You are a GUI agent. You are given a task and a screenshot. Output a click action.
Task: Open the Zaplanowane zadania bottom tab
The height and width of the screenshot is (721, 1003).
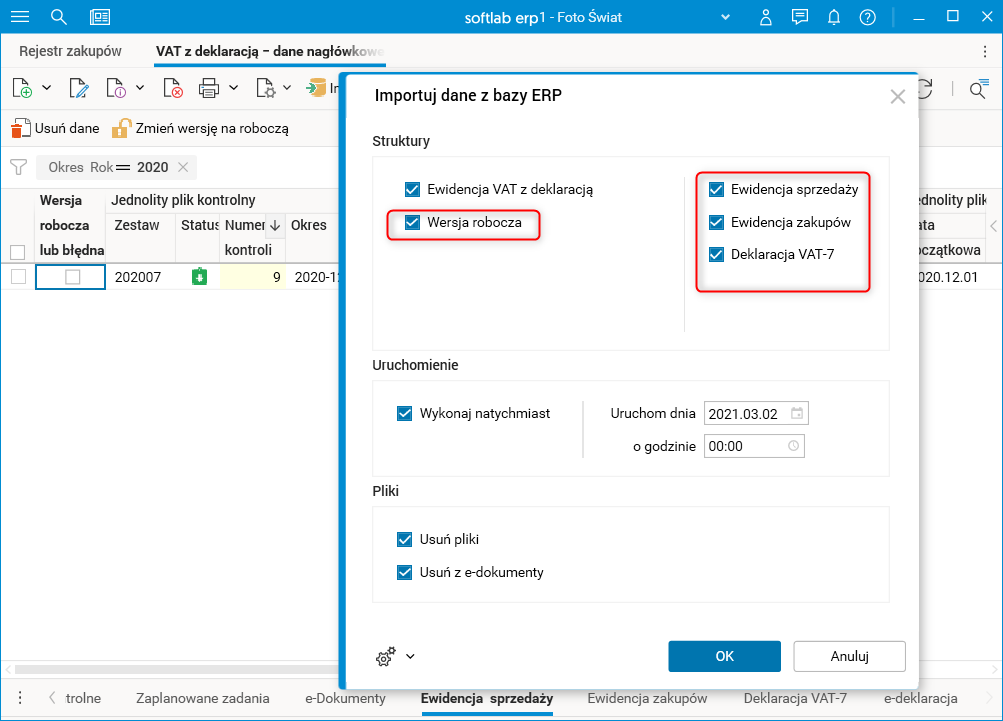point(203,699)
